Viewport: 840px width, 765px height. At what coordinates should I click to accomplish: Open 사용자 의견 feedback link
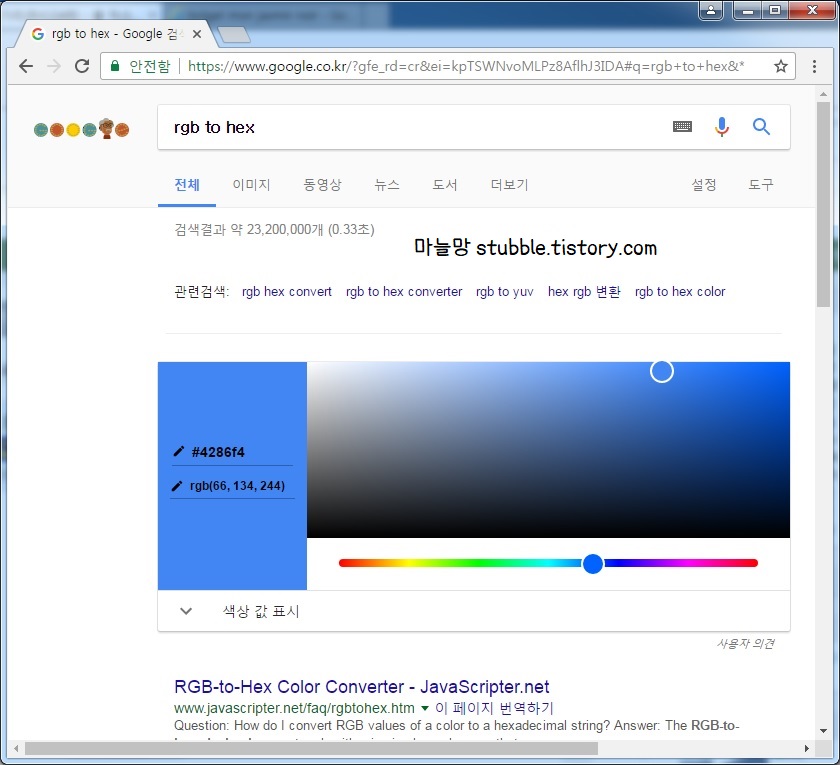click(745, 643)
